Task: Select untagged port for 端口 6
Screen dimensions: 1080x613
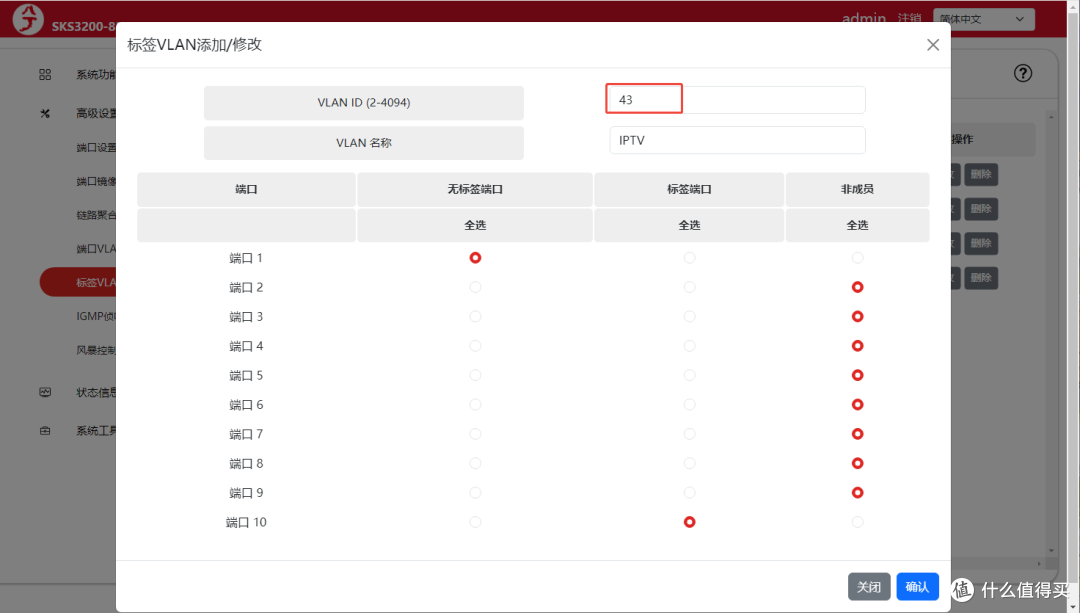Action: tap(475, 405)
